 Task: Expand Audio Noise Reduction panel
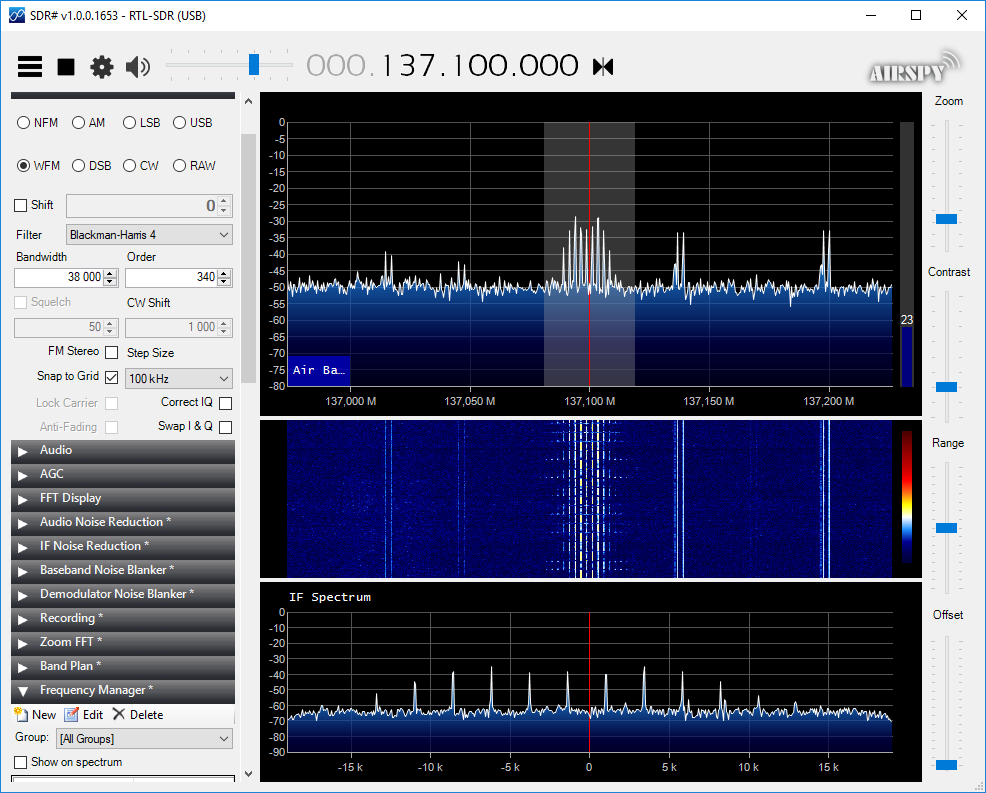click(x=123, y=523)
